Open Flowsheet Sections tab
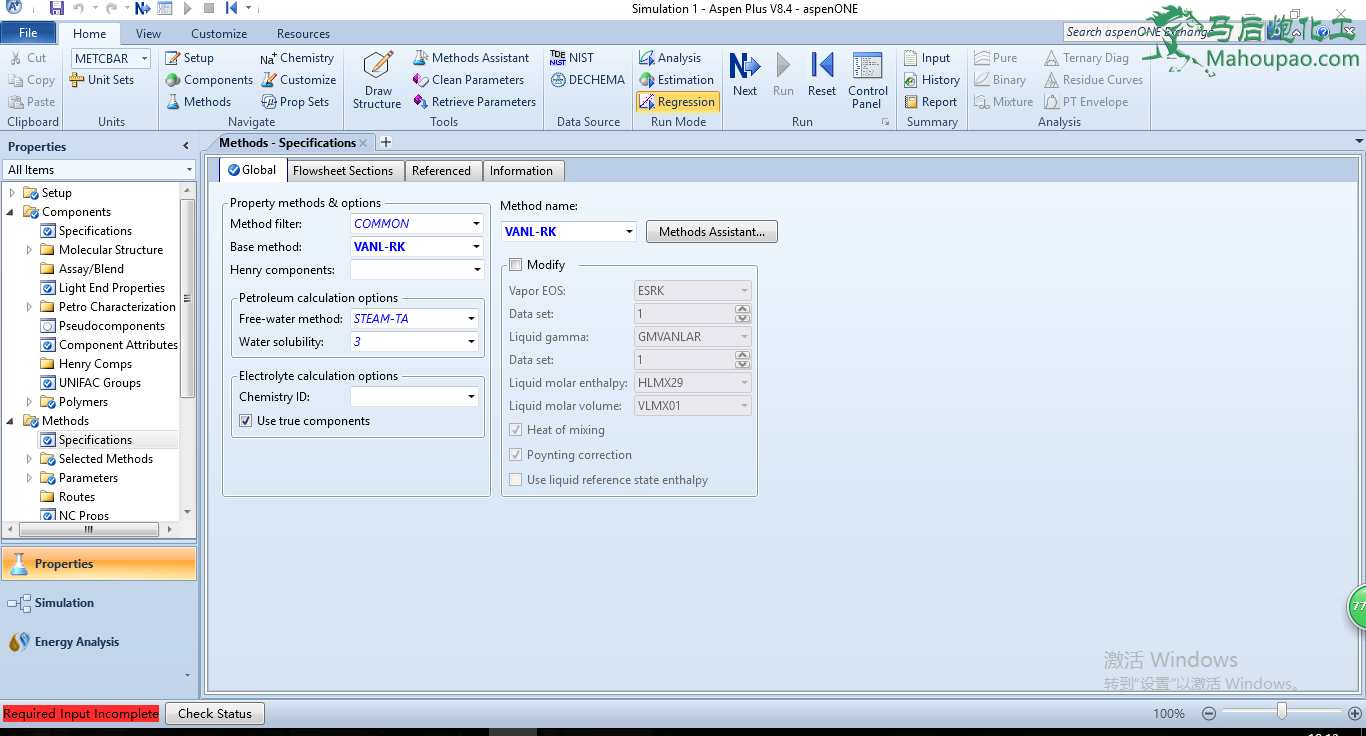Viewport: 1366px width, 736px height. click(343, 171)
